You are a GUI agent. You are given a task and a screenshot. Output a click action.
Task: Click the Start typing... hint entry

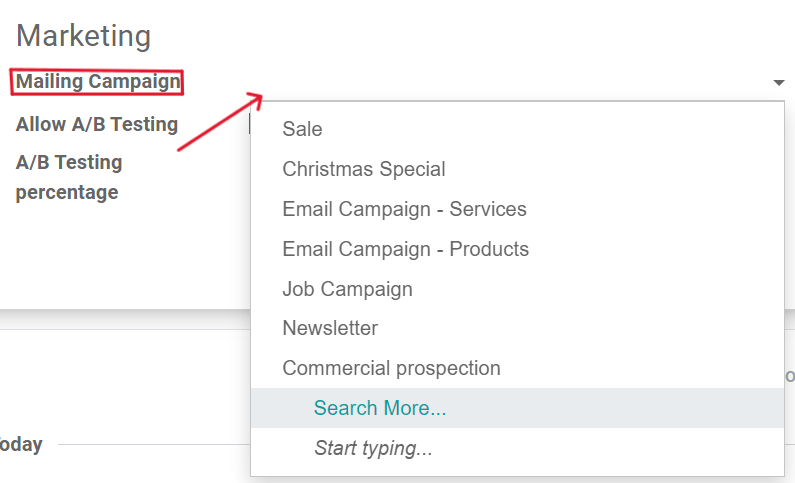click(373, 448)
